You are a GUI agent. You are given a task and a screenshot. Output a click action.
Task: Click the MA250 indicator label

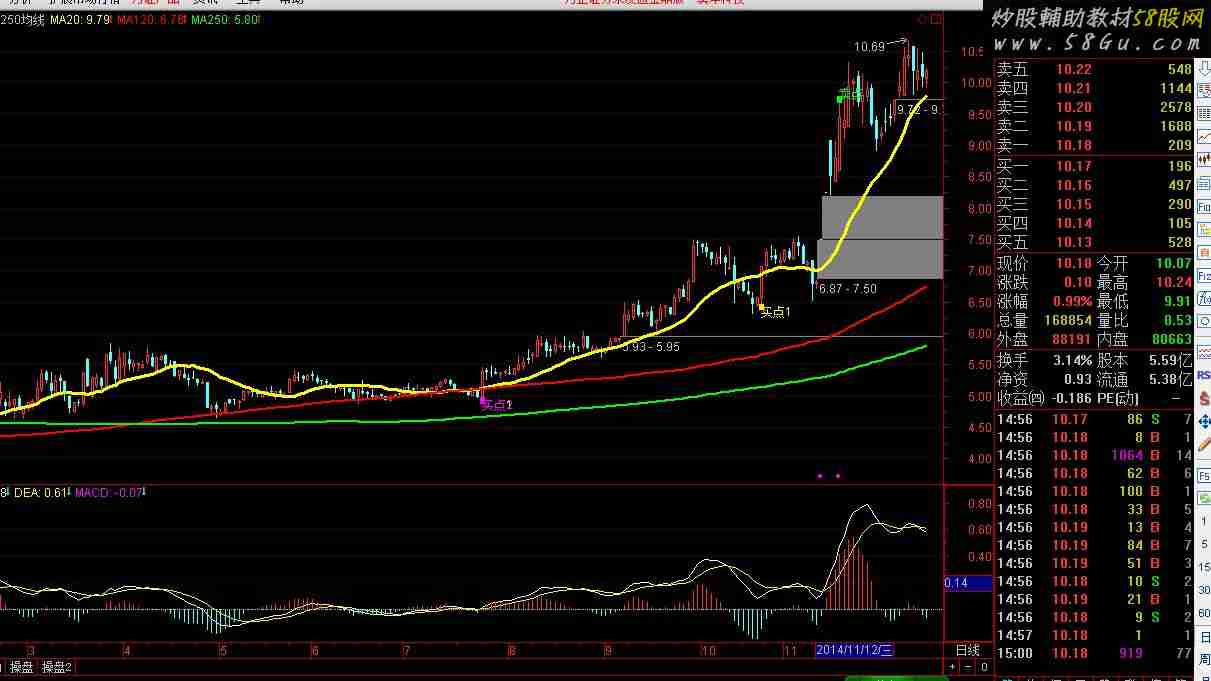(x=226, y=20)
